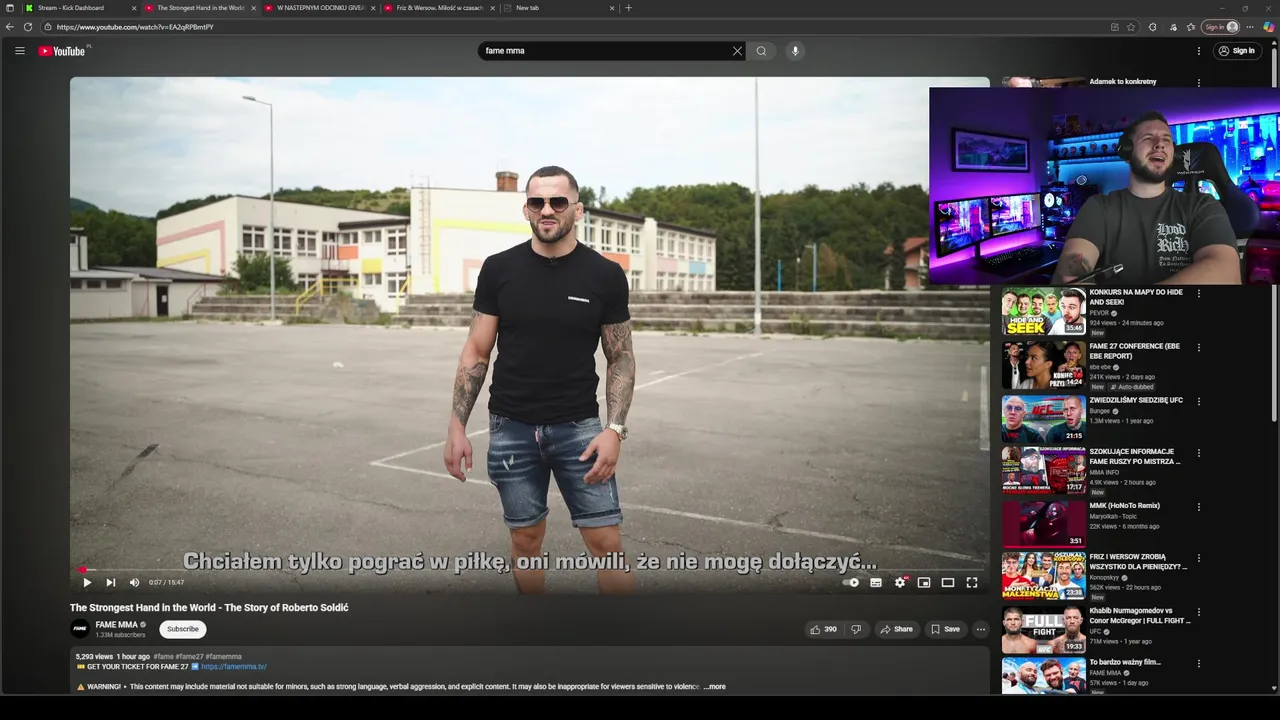1280x720 pixels.
Task: Open KONKURS NA MAPY DO HIDE AND SEEK thumbnail
Action: point(1043,311)
